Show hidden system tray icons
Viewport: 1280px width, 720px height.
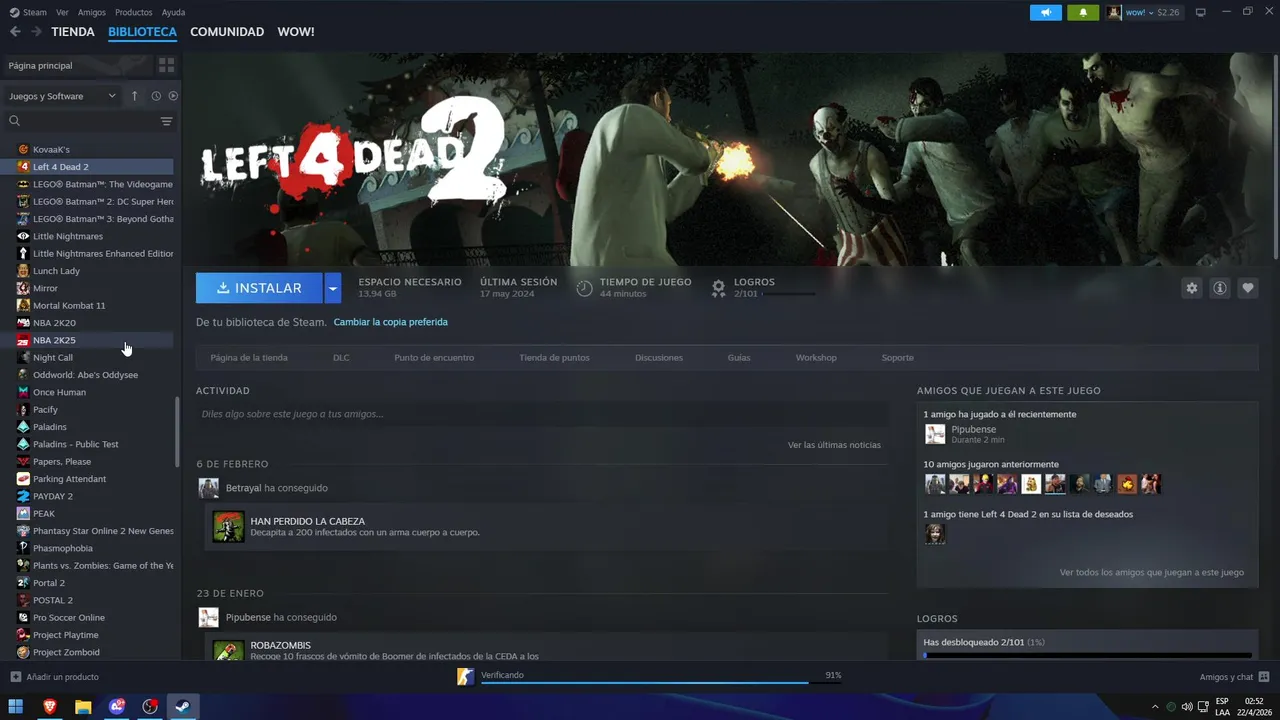tap(1155, 707)
